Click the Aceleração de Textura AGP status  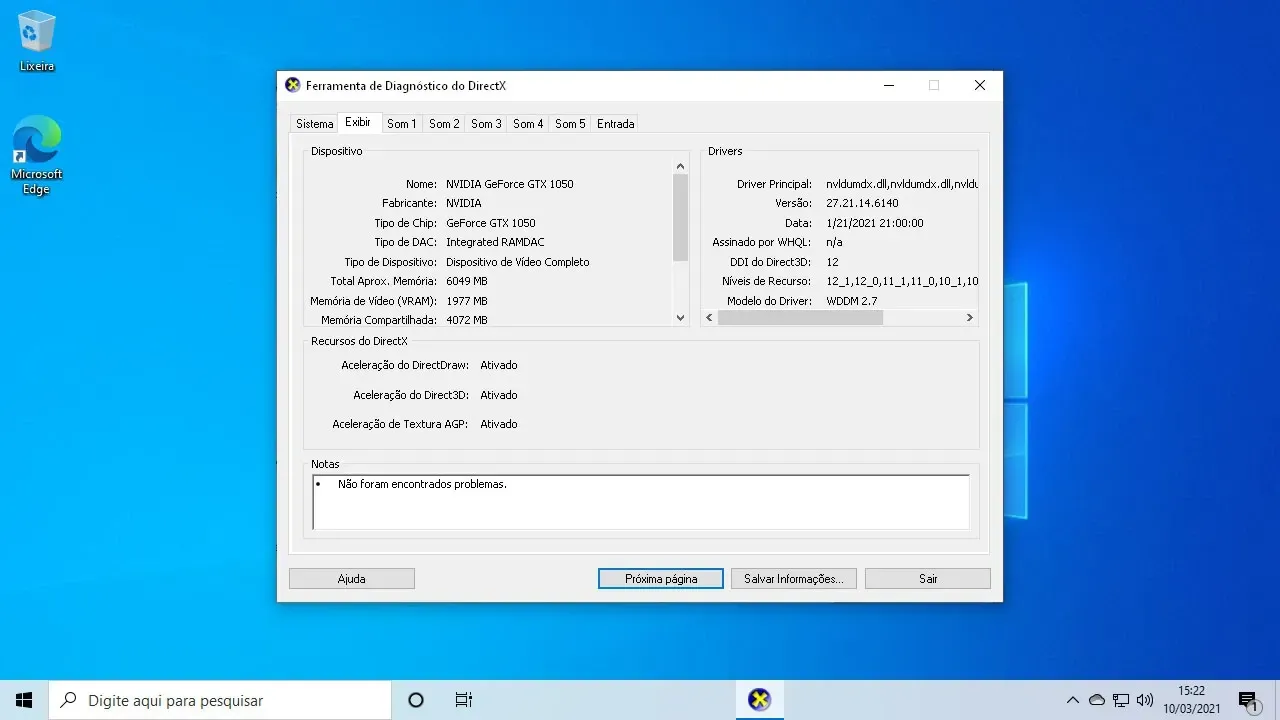[499, 424]
